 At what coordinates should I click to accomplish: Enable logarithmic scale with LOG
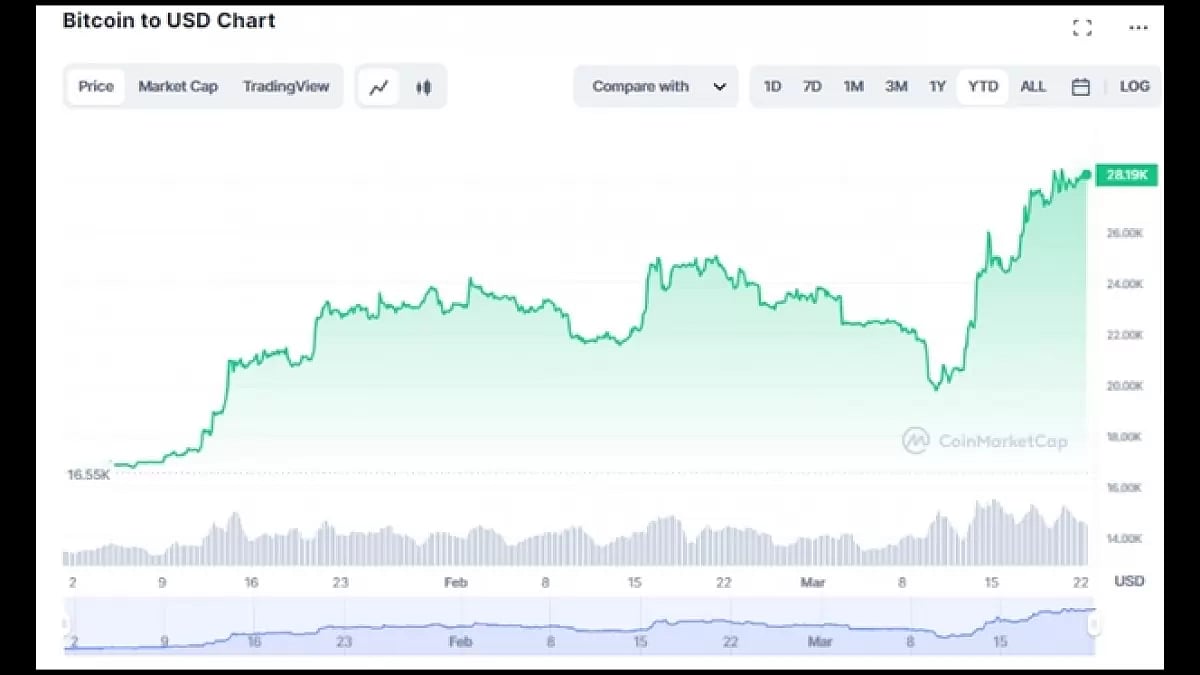[1134, 87]
